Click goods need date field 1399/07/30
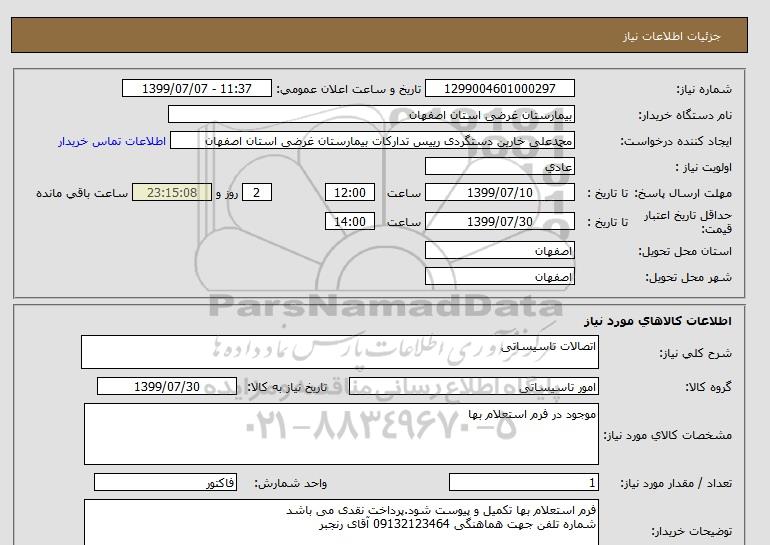 (x=167, y=386)
